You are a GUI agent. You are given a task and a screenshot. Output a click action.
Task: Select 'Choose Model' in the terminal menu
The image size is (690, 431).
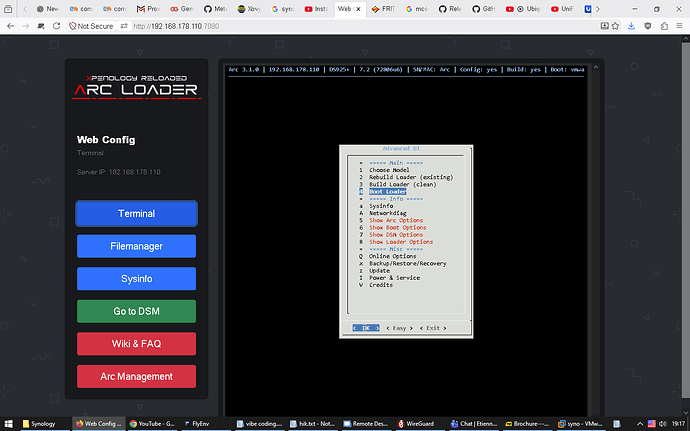[x=389, y=170]
